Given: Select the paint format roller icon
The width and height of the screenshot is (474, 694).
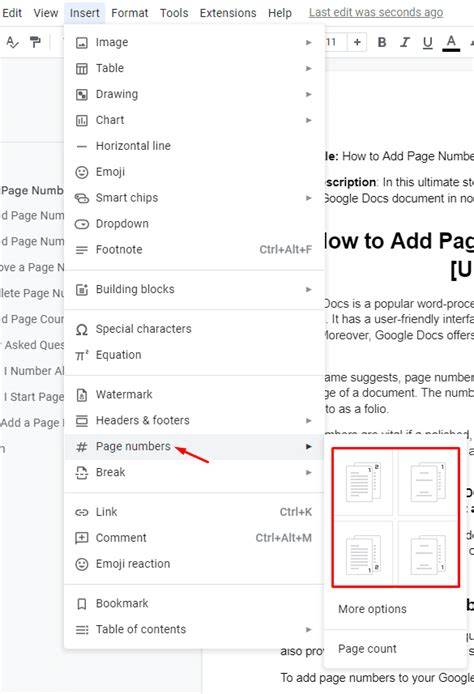Looking at the screenshot, I should [35, 42].
